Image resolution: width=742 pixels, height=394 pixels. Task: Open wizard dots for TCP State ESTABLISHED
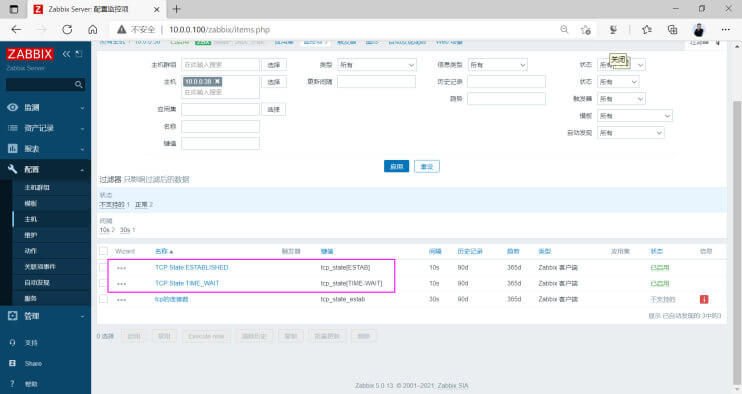[122, 268]
